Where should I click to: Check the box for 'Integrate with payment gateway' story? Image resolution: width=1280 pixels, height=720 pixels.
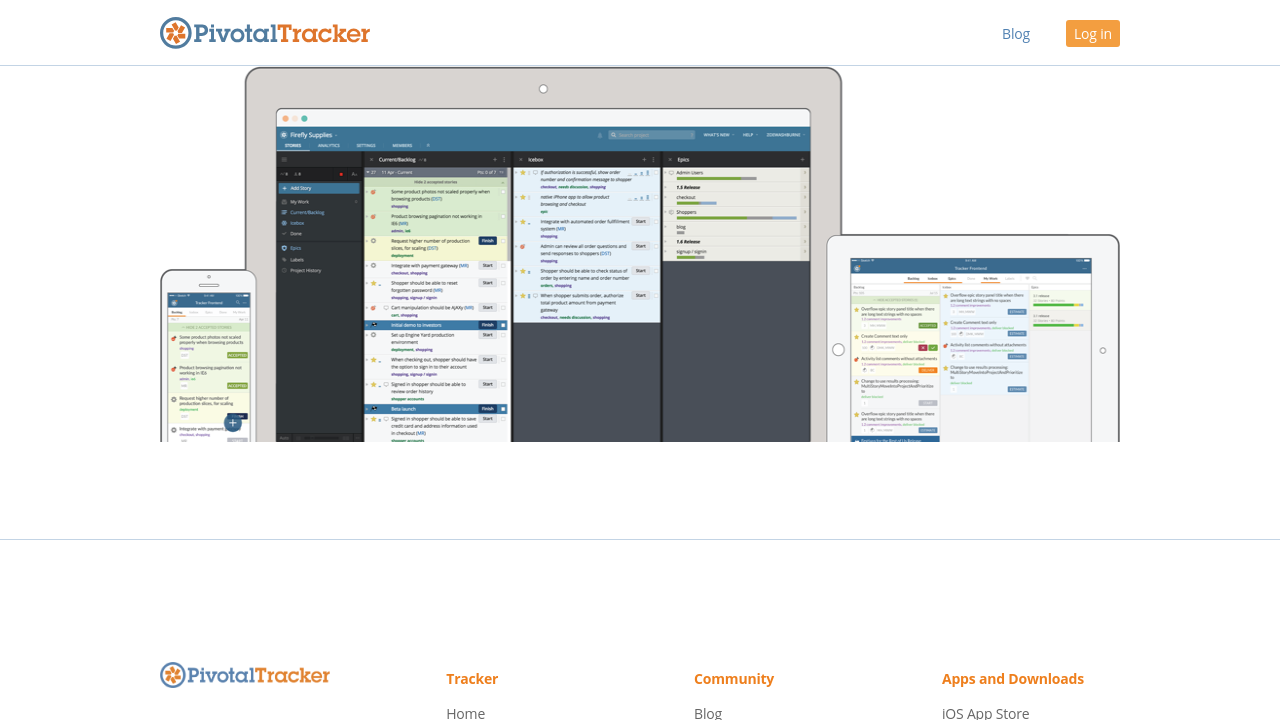[x=503, y=266]
